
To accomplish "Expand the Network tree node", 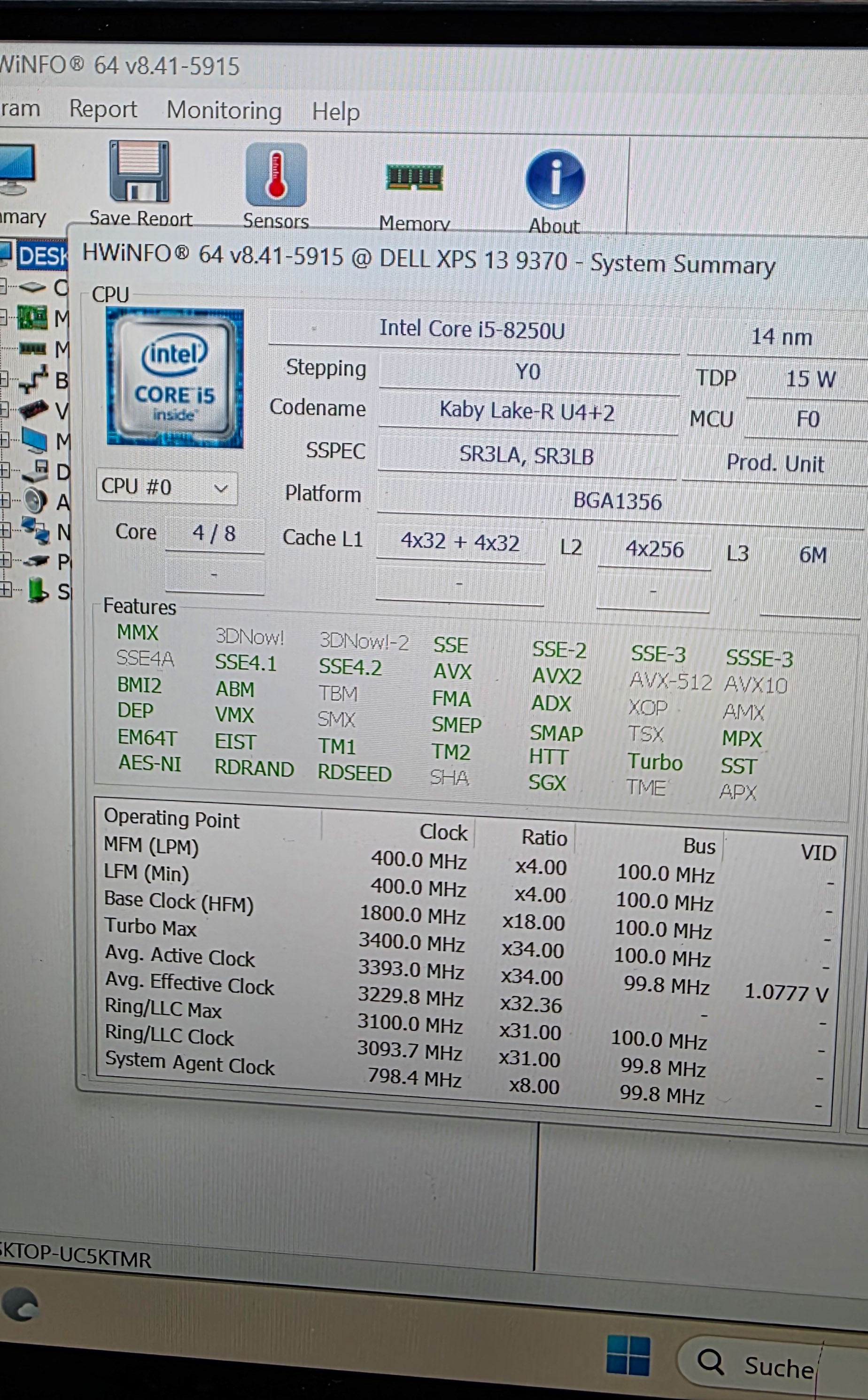I will tap(6, 529).
